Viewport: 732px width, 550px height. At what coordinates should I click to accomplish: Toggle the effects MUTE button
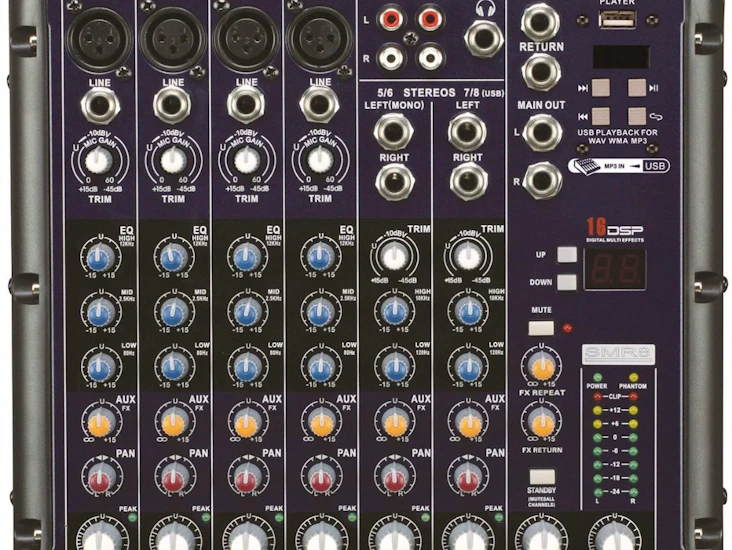tap(541, 328)
